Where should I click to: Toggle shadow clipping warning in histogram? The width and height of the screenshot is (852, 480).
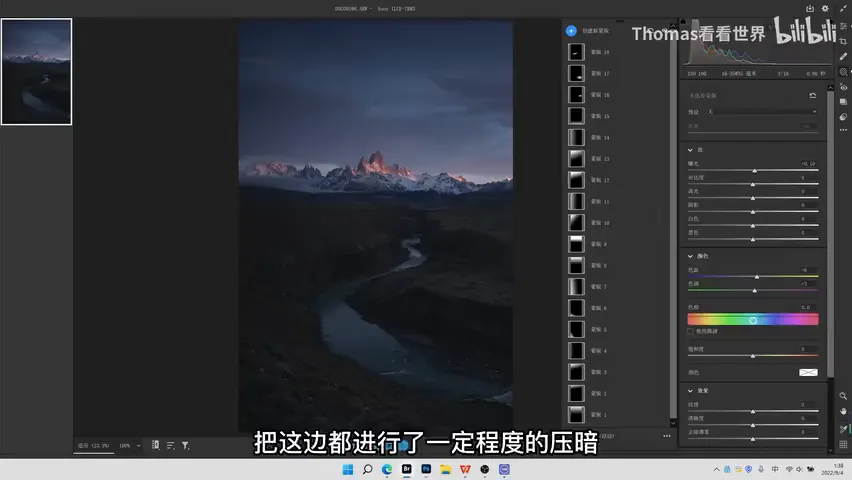683,22
